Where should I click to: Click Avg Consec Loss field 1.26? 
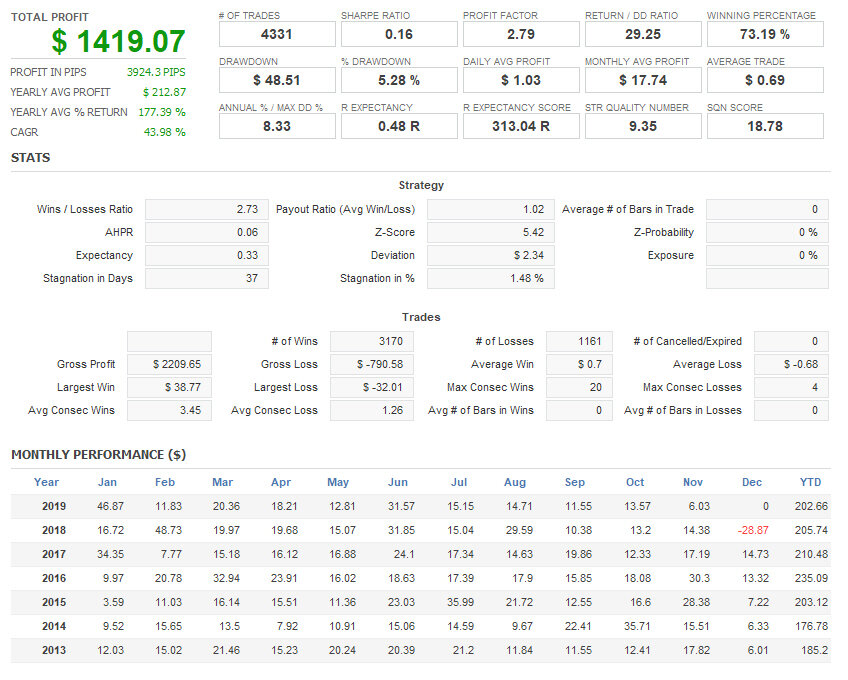click(x=372, y=411)
